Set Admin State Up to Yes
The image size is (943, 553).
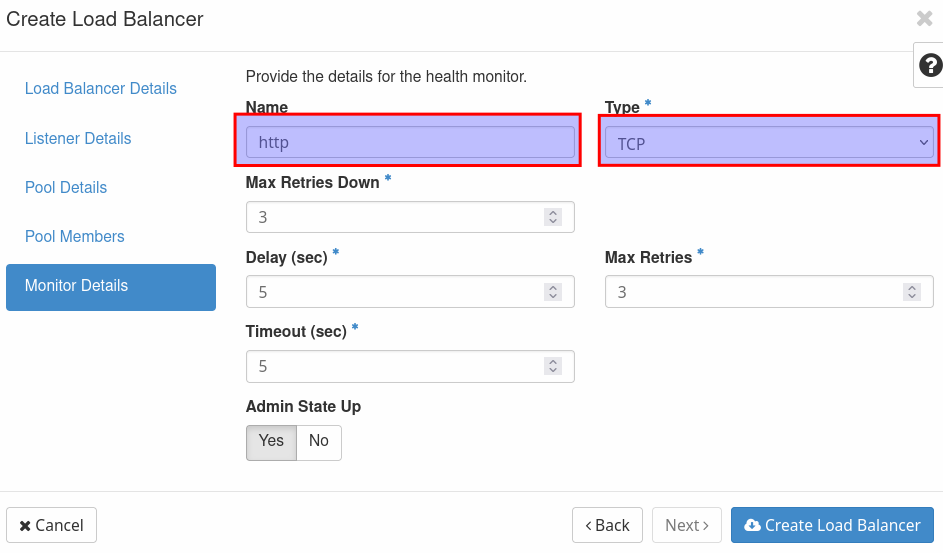271,442
